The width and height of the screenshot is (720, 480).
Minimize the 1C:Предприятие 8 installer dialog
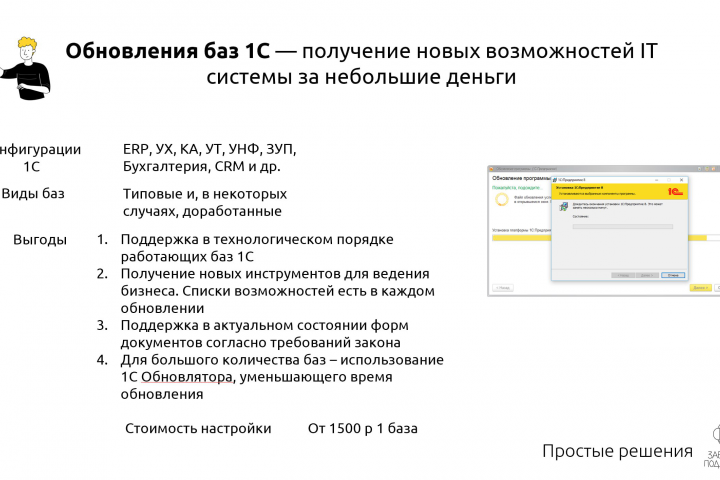[657, 180]
